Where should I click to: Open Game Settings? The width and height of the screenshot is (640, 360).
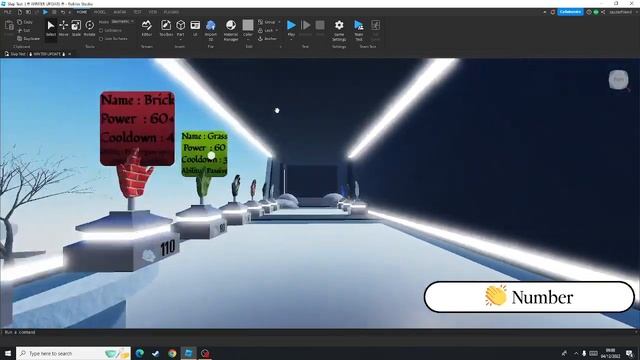tap(339, 30)
